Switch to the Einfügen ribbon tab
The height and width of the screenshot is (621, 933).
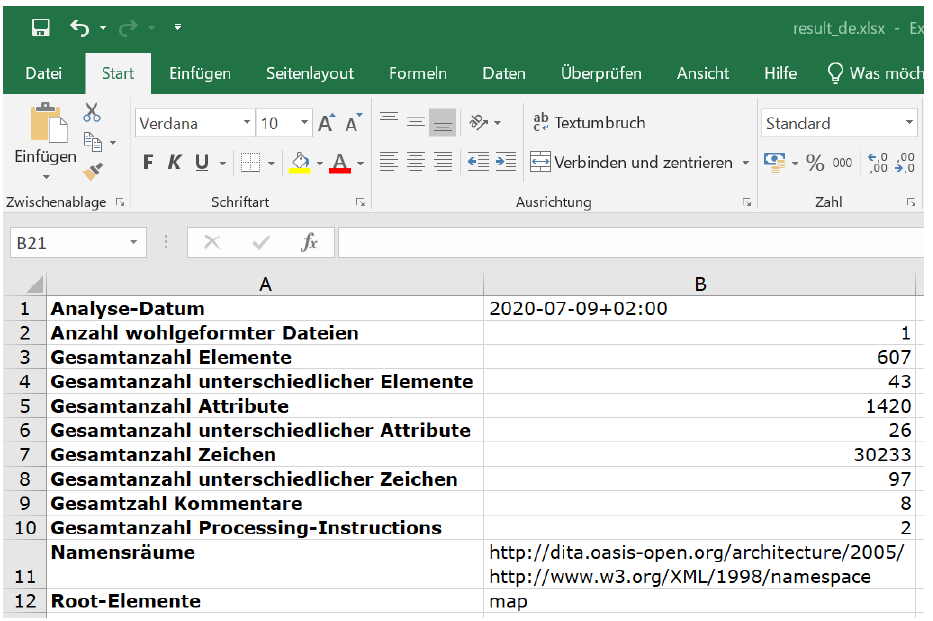coord(201,72)
